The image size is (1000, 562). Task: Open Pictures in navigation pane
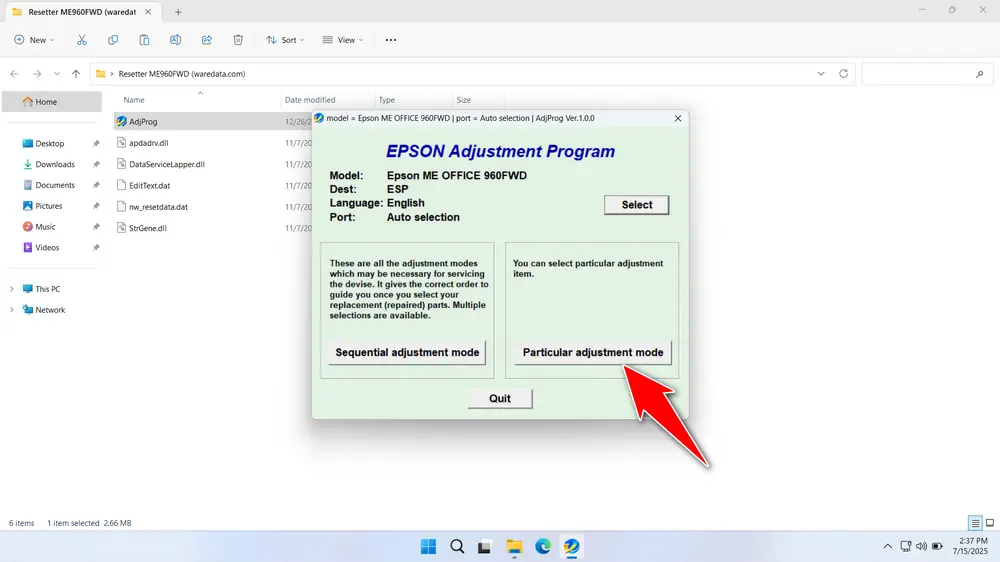coord(48,205)
